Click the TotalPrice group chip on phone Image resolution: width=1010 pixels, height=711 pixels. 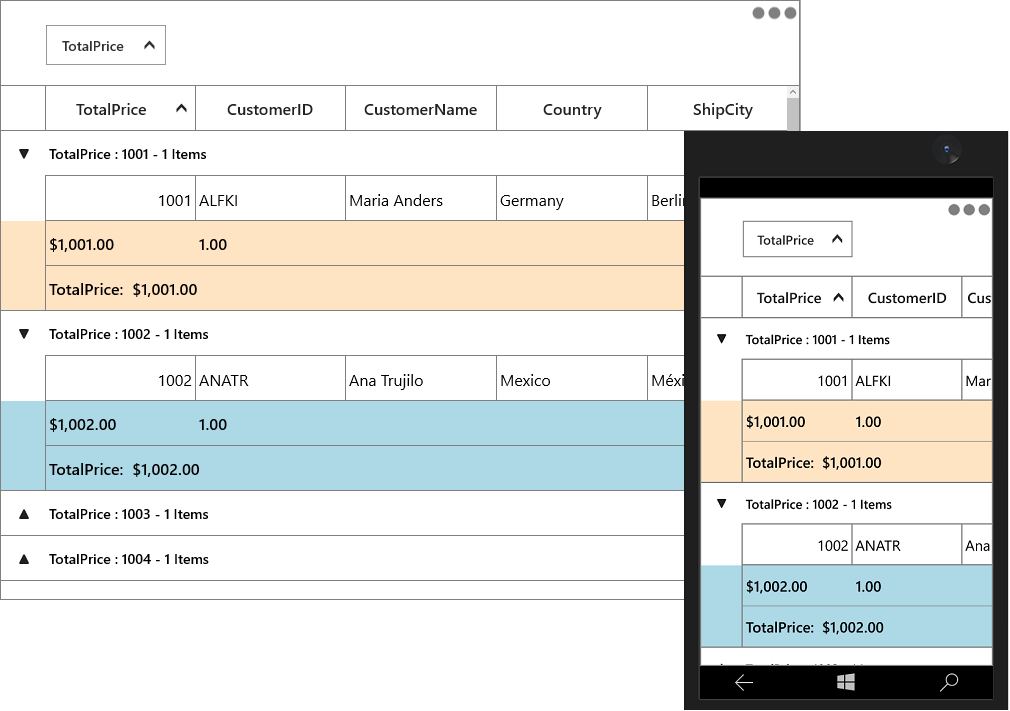797,239
